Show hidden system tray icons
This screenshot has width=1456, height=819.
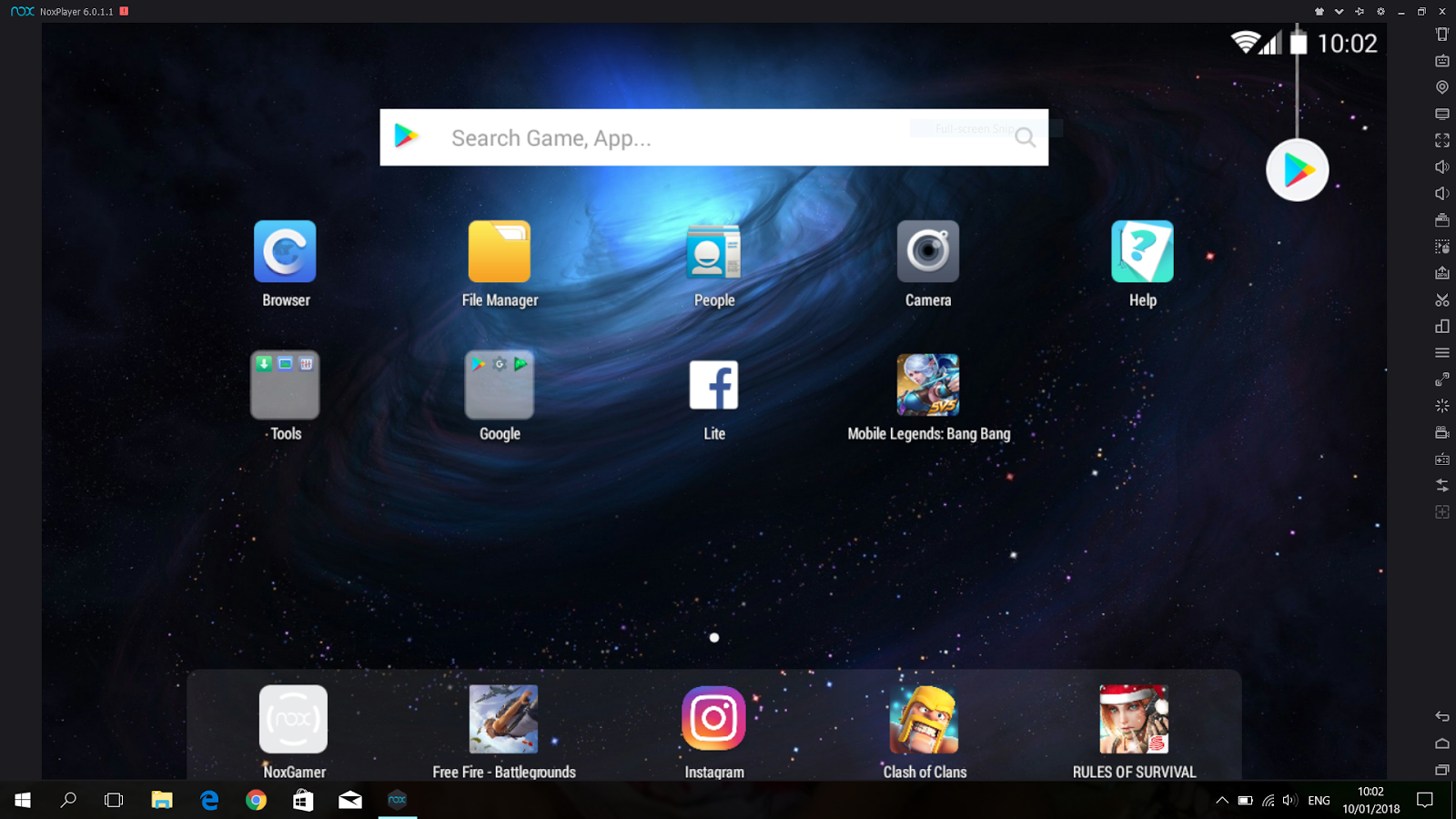(1222, 801)
